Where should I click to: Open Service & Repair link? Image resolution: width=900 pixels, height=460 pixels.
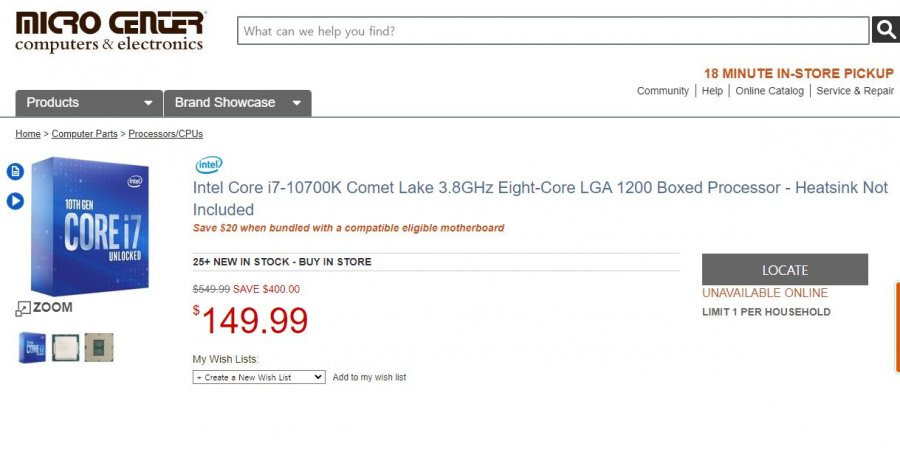(x=855, y=91)
